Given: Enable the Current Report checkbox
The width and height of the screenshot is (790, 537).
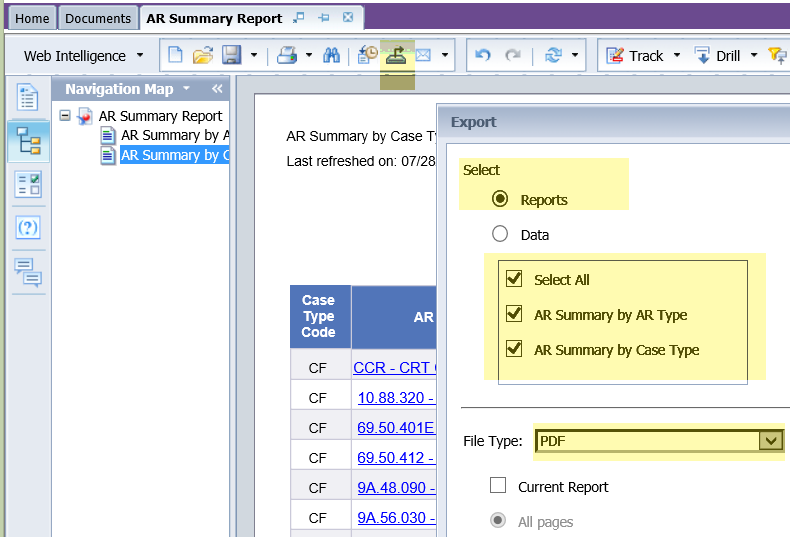Looking at the screenshot, I should click(x=498, y=486).
